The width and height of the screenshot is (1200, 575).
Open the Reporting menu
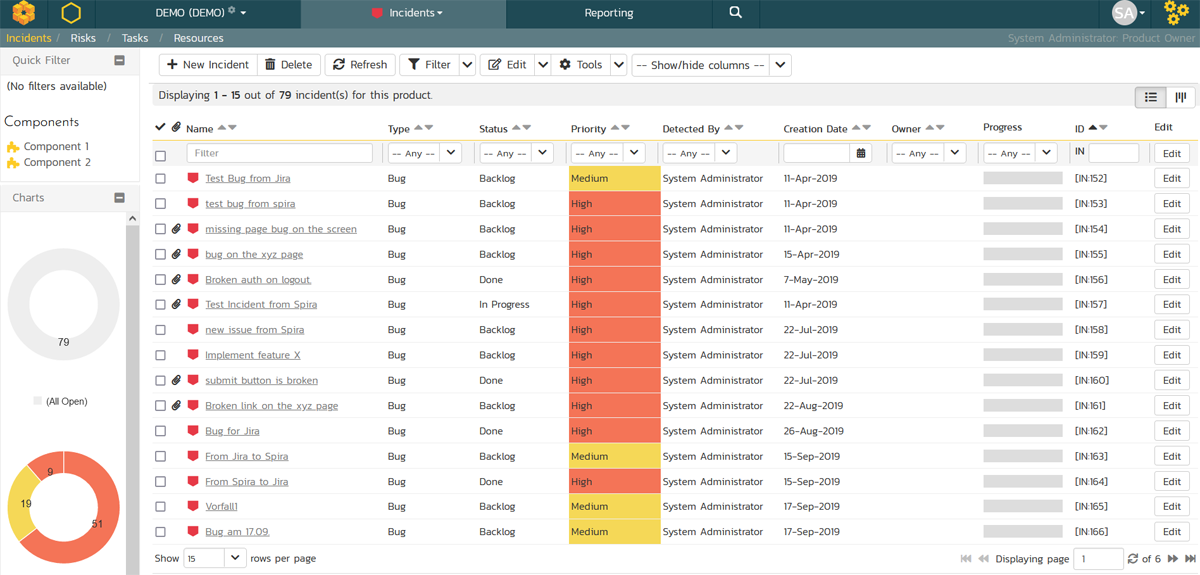pyautogui.click(x=608, y=13)
